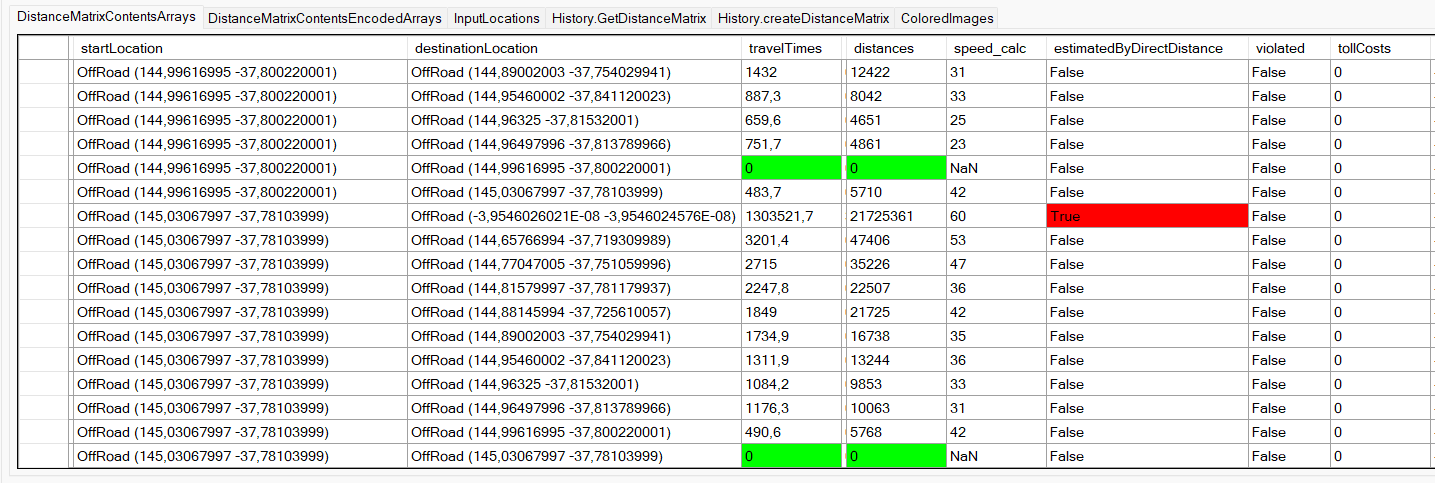The height and width of the screenshot is (483, 1435).
Task: Open the ColoredImages tab
Action: [x=945, y=18]
